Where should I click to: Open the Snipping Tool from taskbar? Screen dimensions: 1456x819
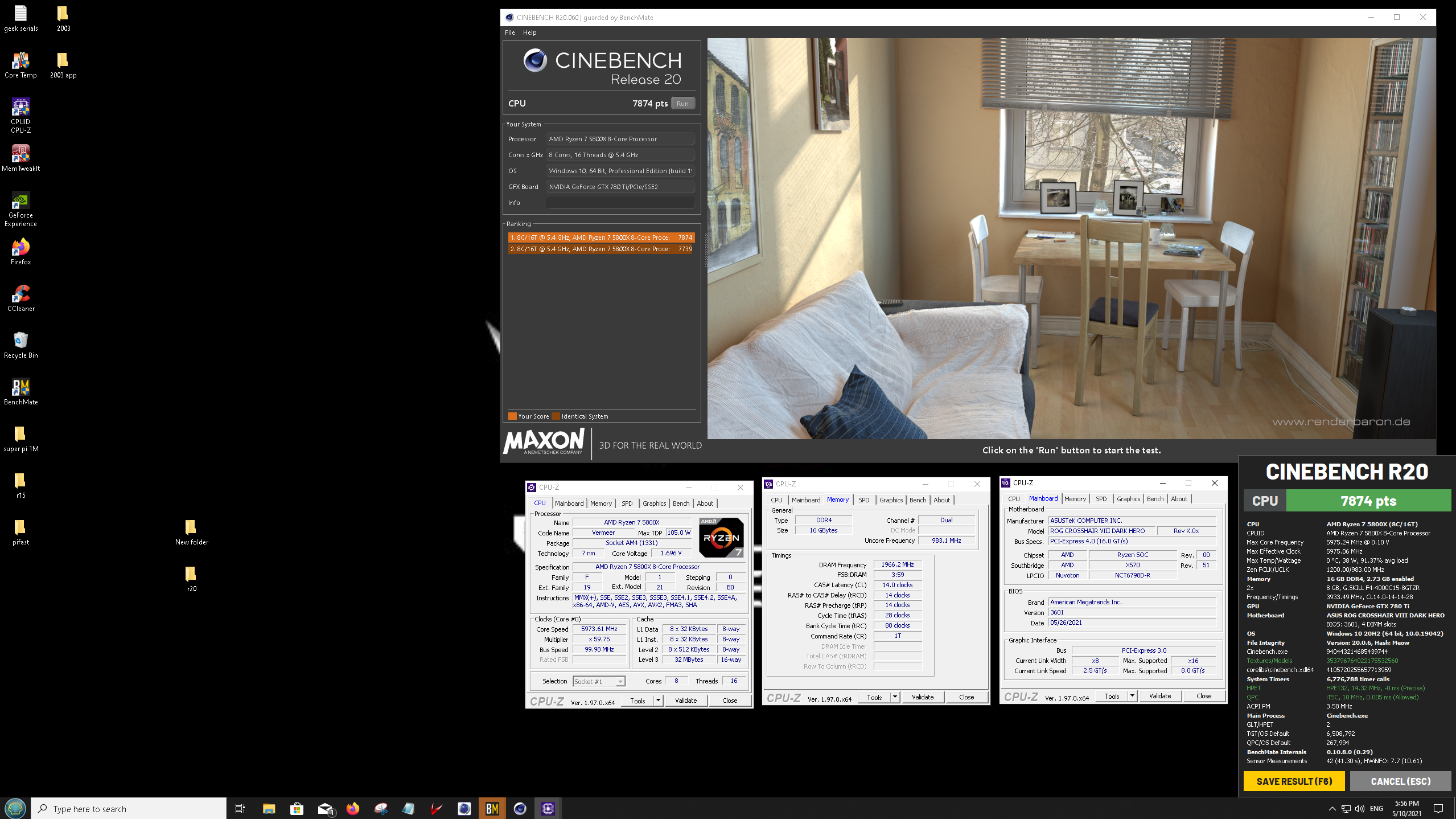(x=381, y=808)
